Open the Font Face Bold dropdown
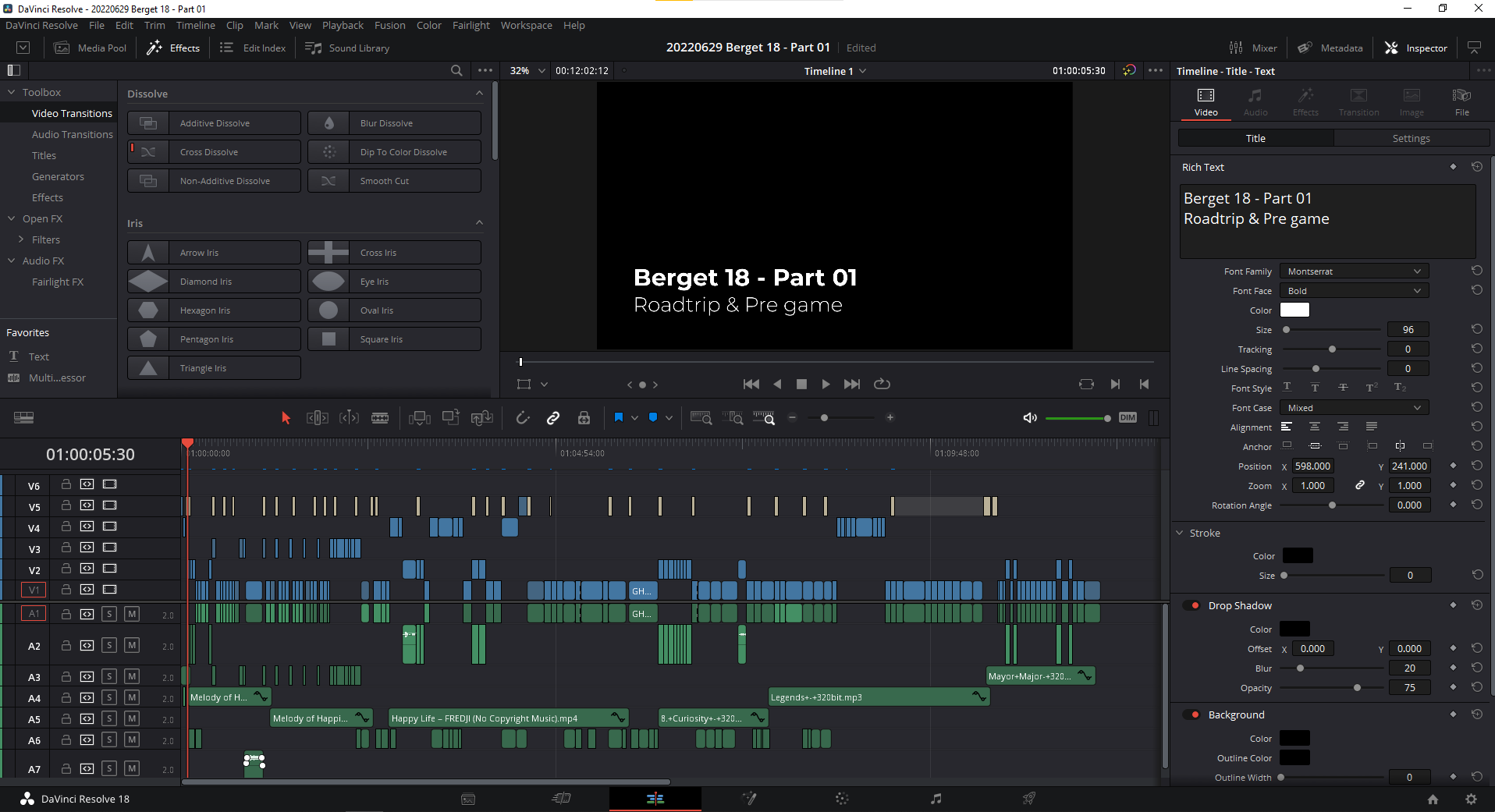The width and height of the screenshot is (1495, 812). (x=1354, y=290)
